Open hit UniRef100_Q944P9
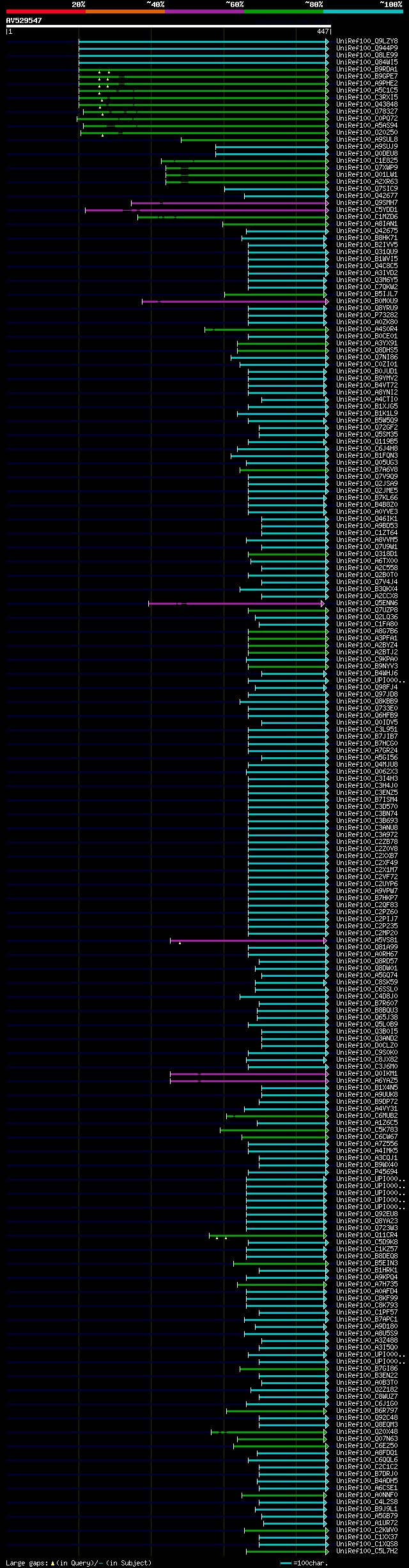Viewport: 409px width, 1568px height. [367, 49]
